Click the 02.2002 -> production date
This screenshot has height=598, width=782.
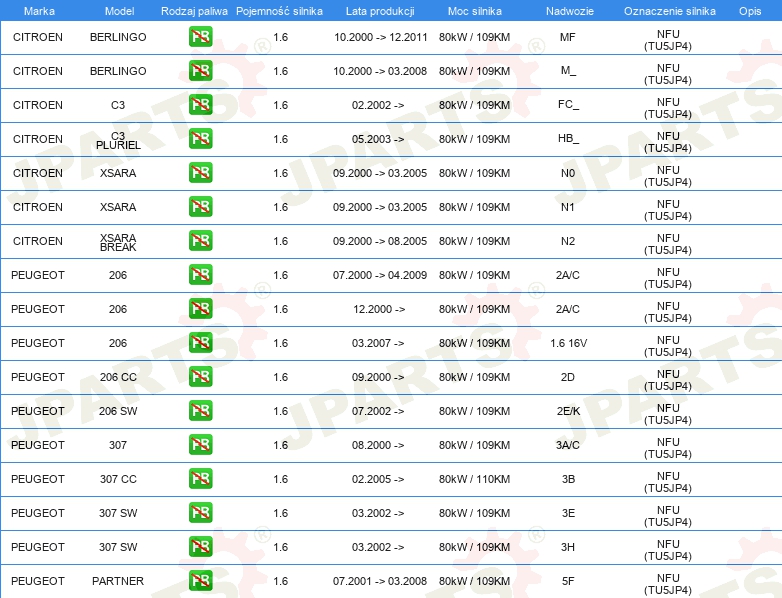click(378, 105)
